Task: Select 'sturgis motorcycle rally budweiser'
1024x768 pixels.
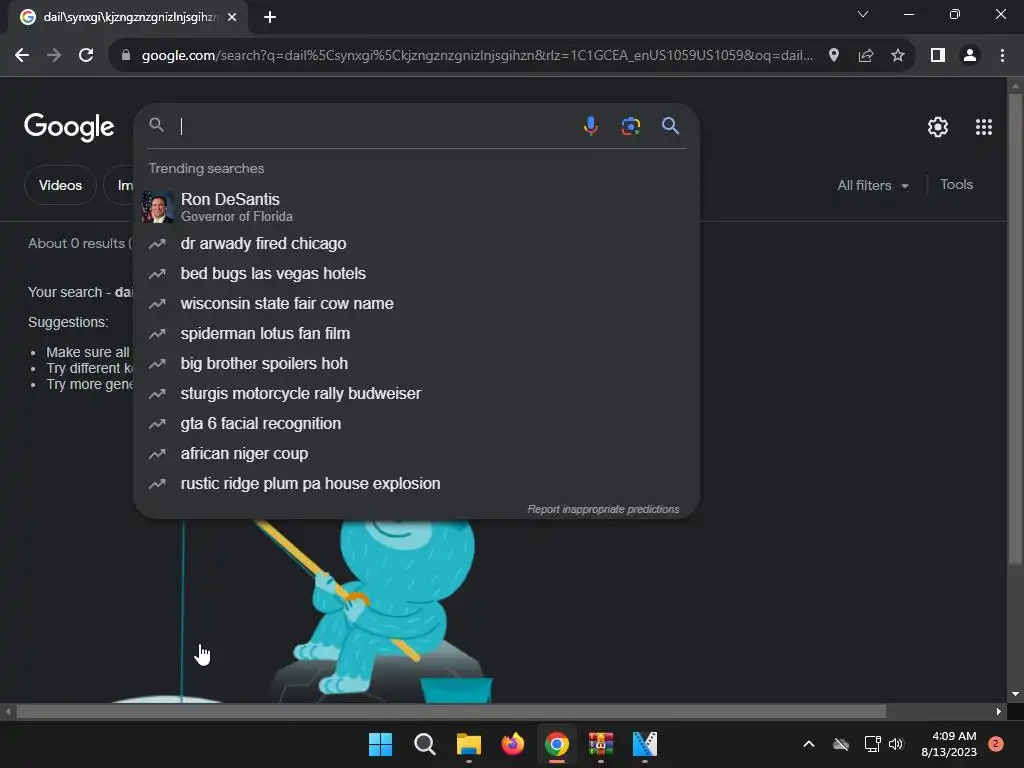Action: (416, 394)
